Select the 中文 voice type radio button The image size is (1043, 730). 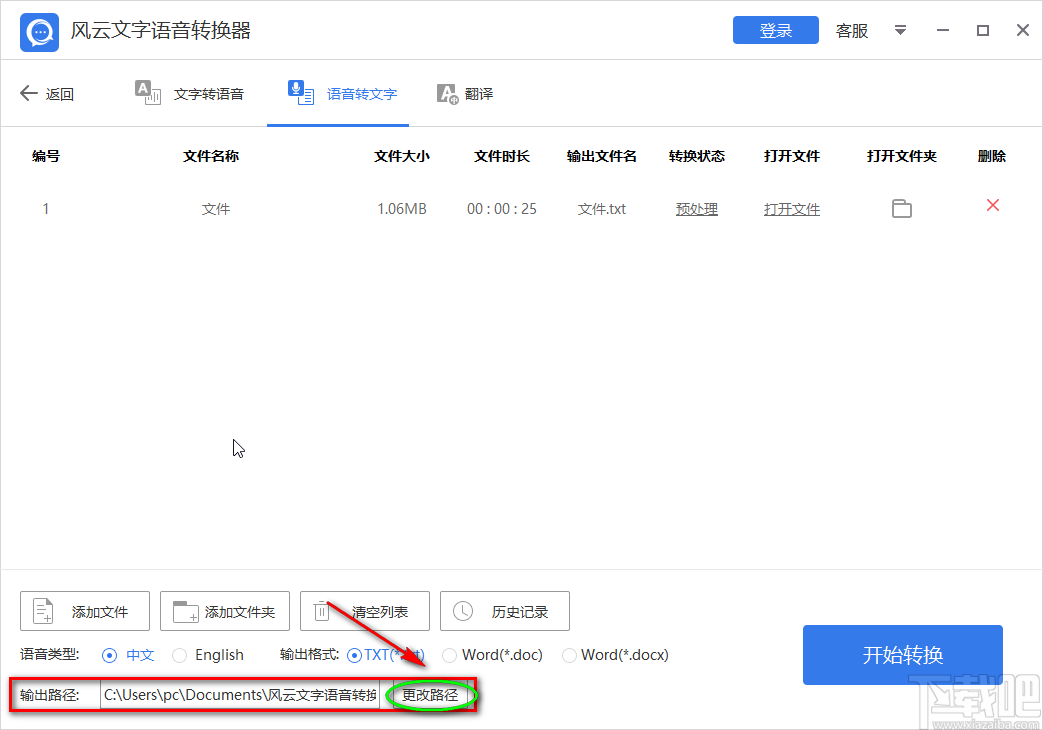click(x=110, y=655)
